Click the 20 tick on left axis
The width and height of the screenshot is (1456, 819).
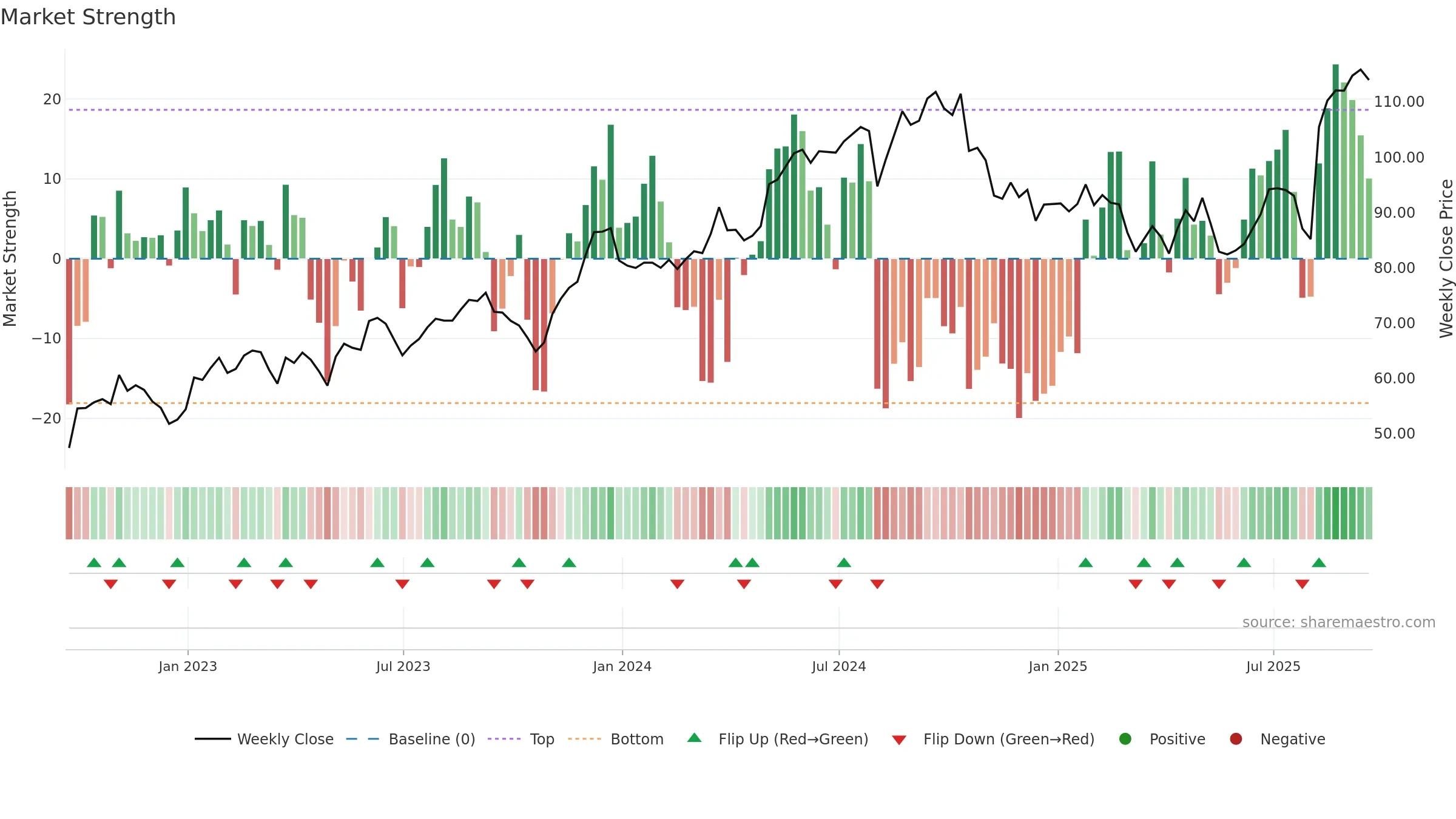point(52,99)
